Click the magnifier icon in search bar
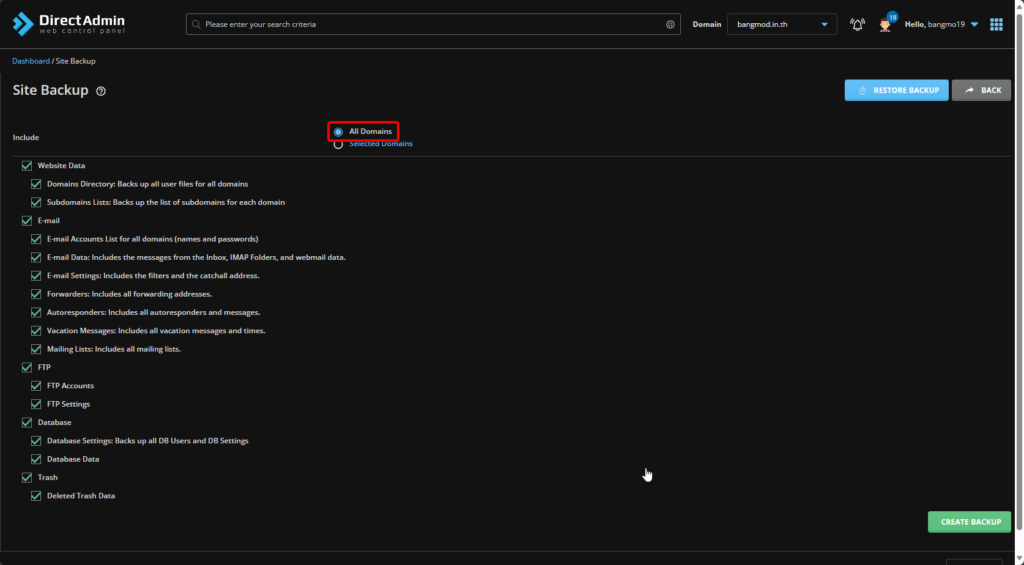This screenshot has width=1024, height=565. pos(196,24)
